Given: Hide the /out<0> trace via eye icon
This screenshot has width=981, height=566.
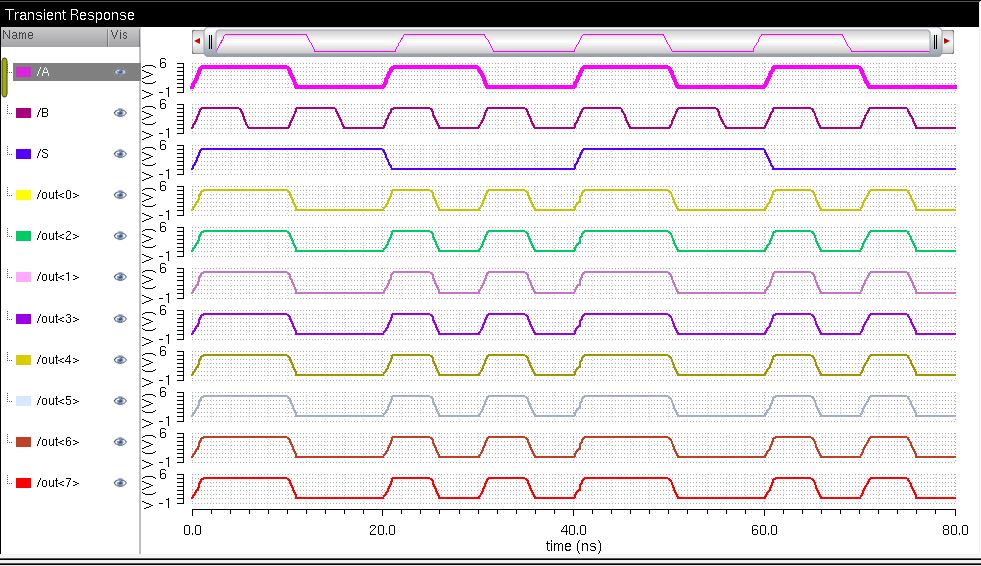Looking at the screenshot, I should (x=120, y=195).
